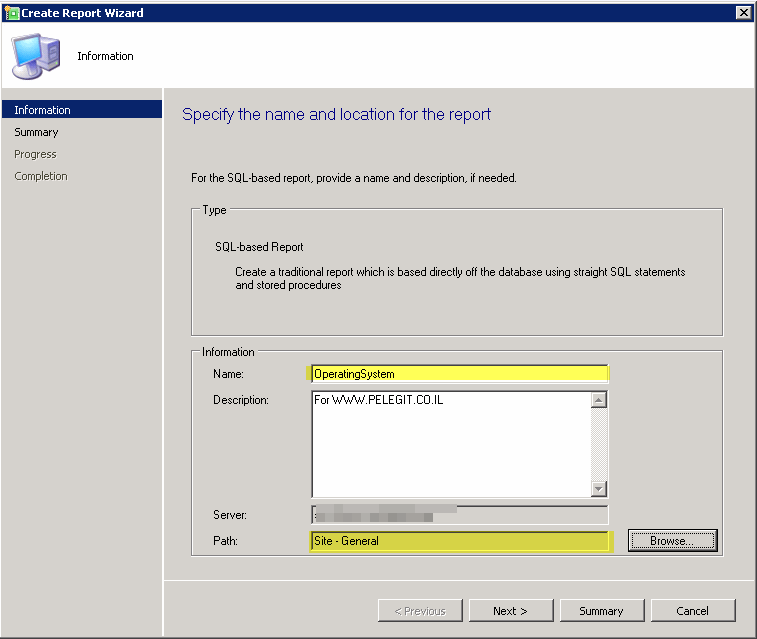Image resolution: width=757 pixels, height=639 pixels.
Task: Click the disabled < Previous button
Action: click(x=420, y=611)
